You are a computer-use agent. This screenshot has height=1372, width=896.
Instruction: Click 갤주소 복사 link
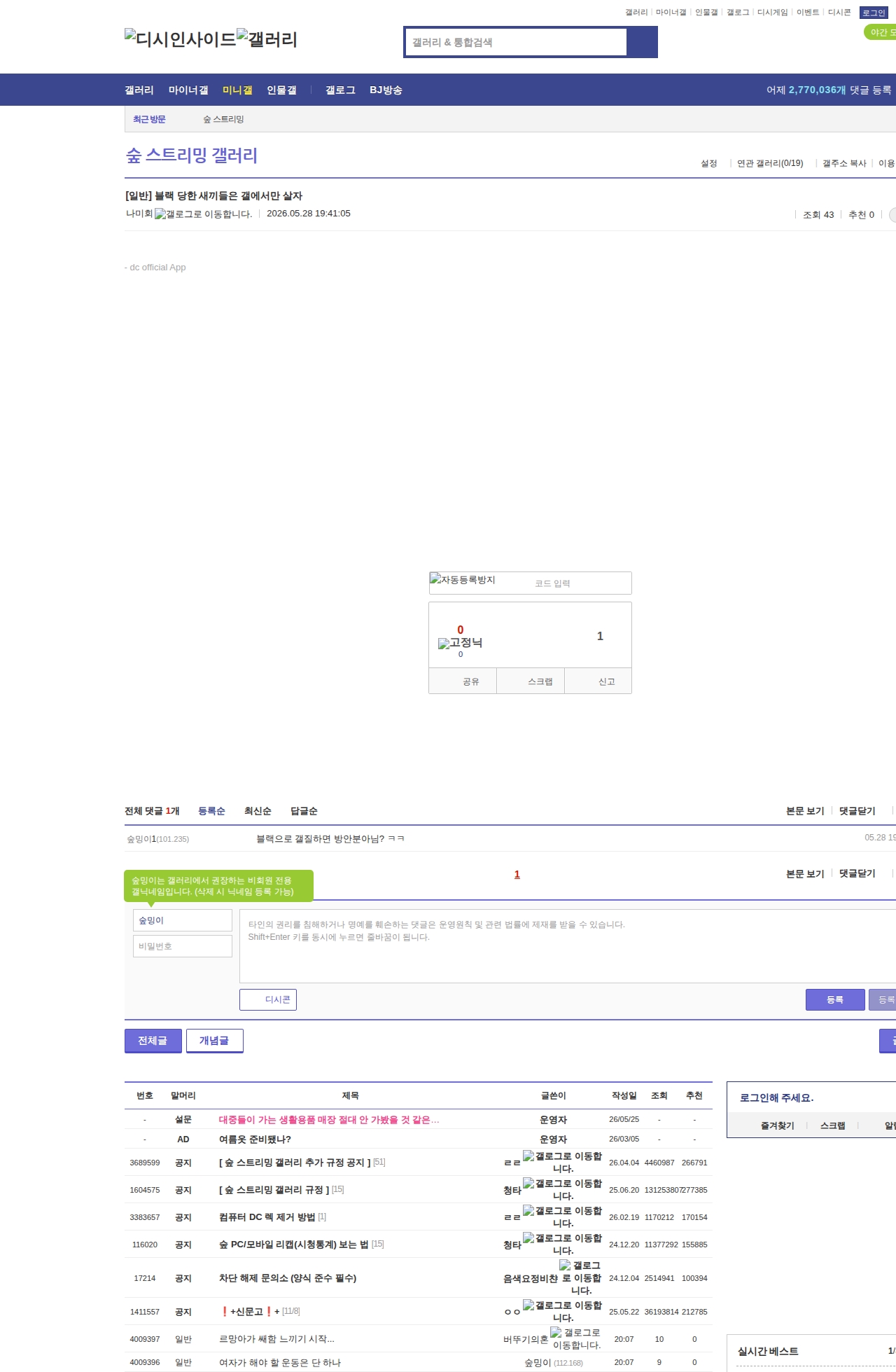(x=844, y=163)
